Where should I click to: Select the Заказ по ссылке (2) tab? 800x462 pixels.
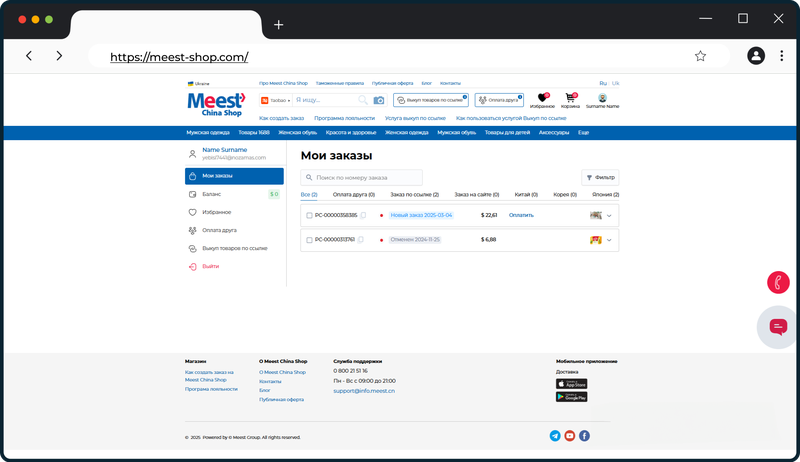pos(414,195)
